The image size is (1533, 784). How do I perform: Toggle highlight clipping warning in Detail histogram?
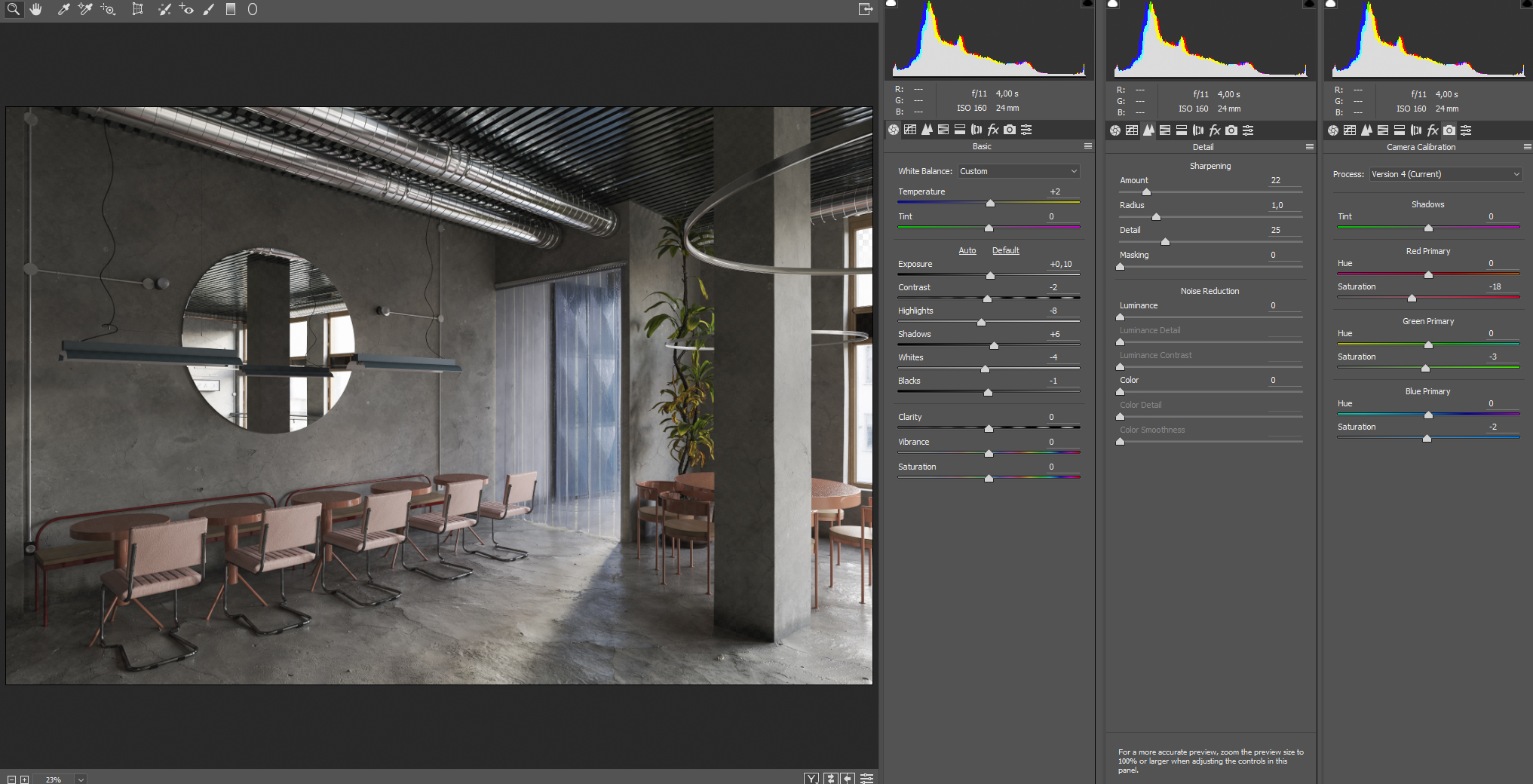coord(1309,4)
